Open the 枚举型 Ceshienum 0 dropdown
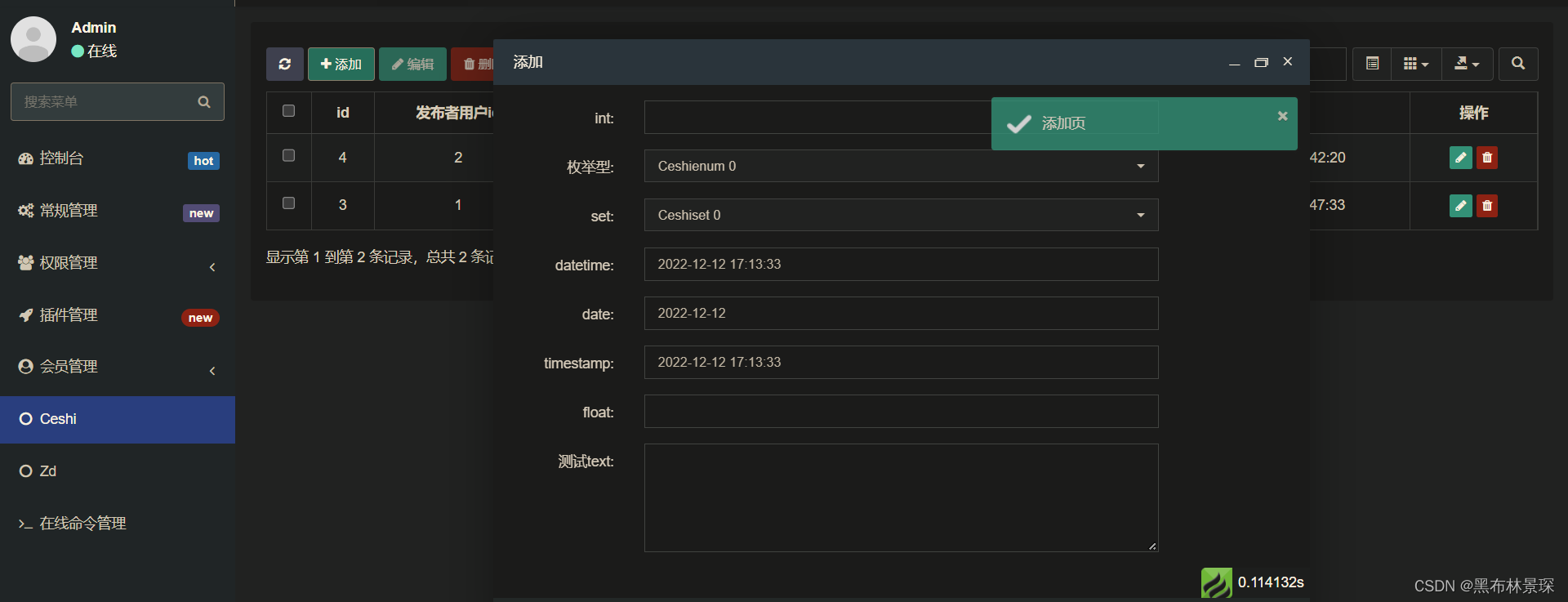 [901, 166]
